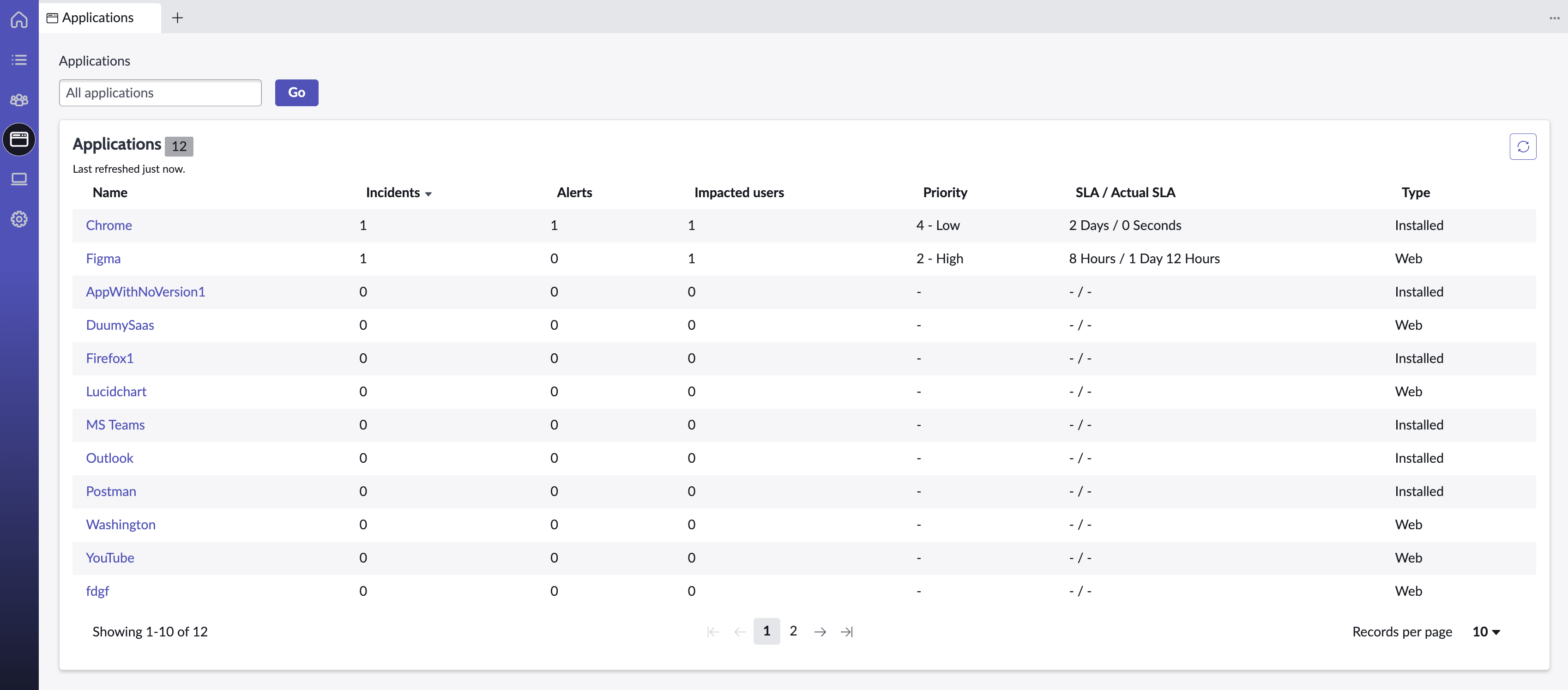This screenshot has height=690, width=1568.
Task: Open the Lucidchart application link
Action: pyautogui.click(x=116, y=392)
